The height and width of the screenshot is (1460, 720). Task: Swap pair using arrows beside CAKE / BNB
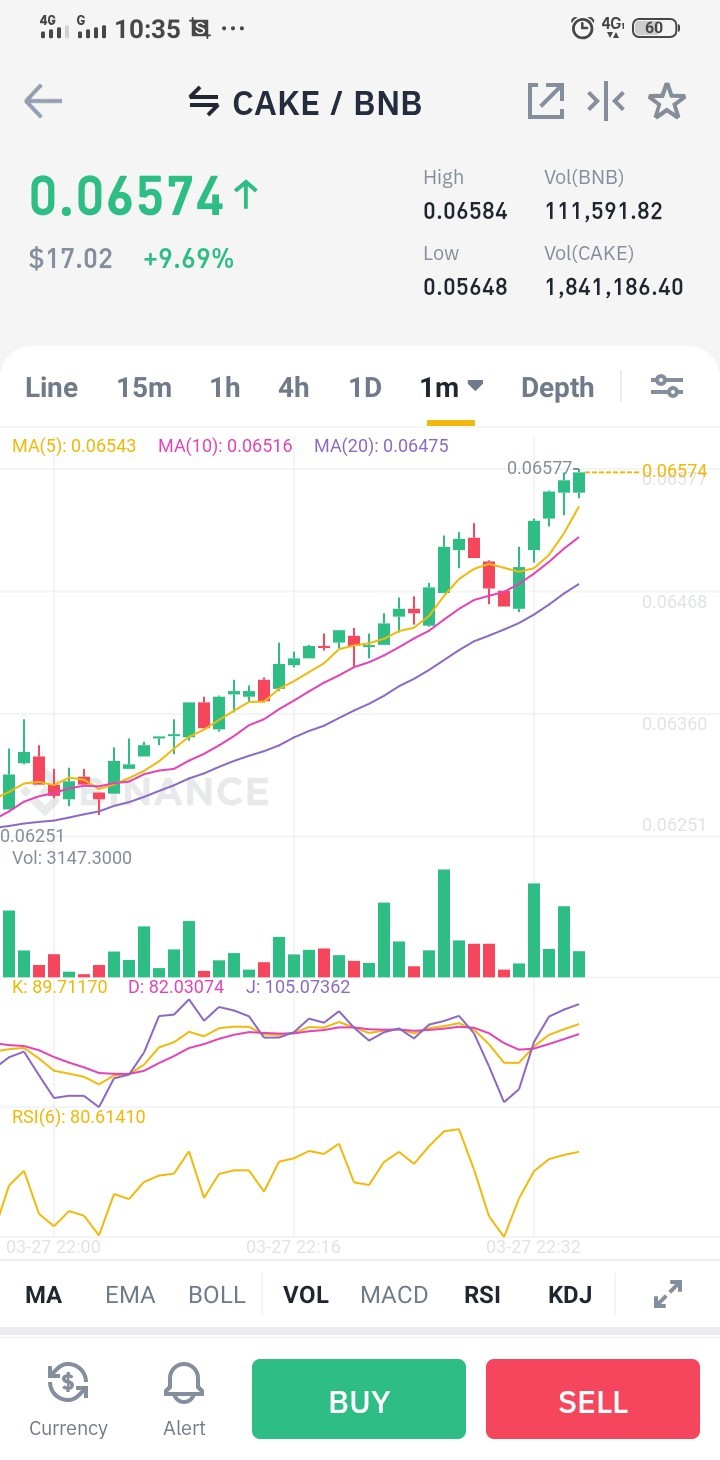(x=204, y=102)
